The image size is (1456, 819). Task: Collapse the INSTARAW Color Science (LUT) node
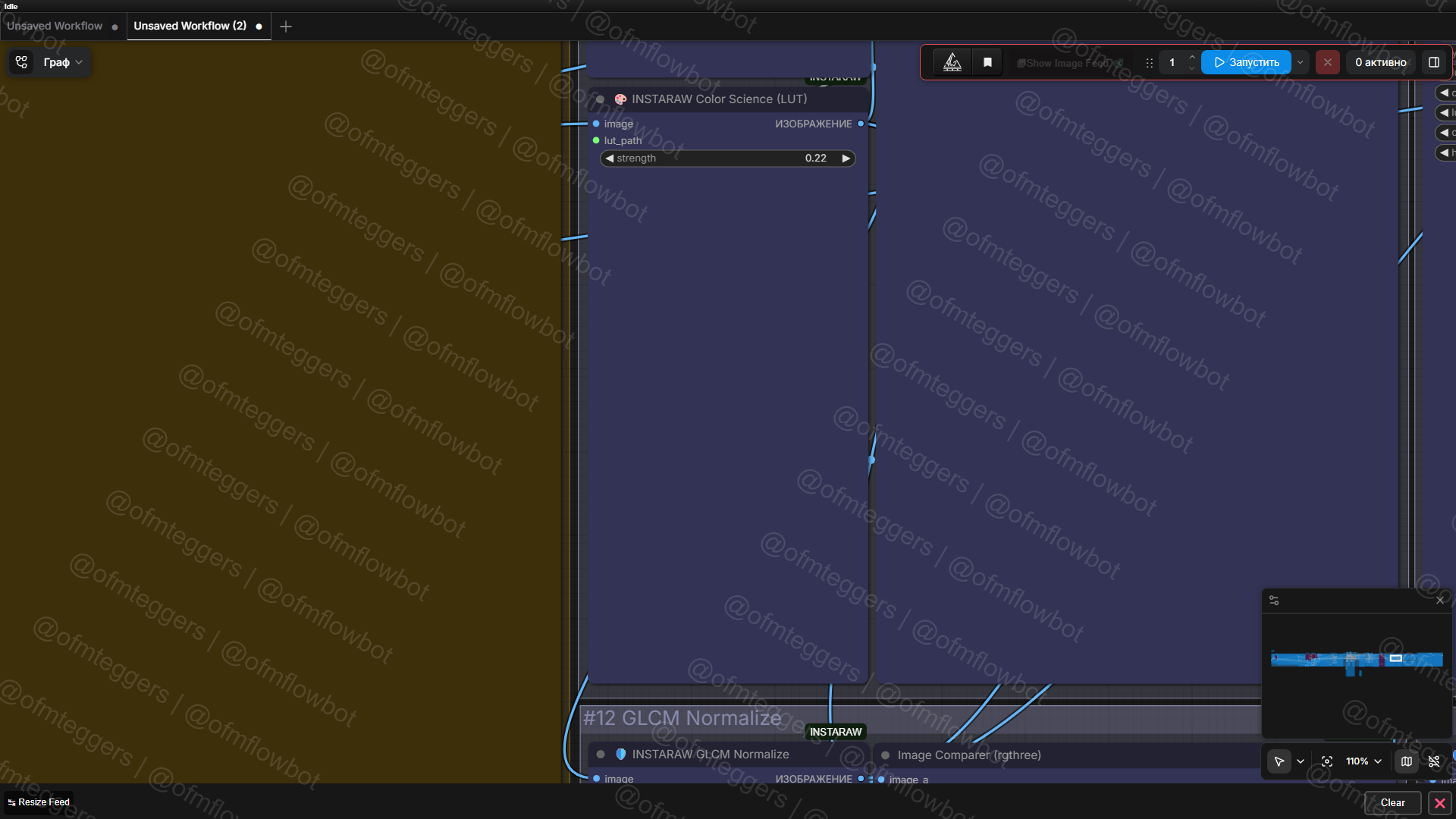600,99
